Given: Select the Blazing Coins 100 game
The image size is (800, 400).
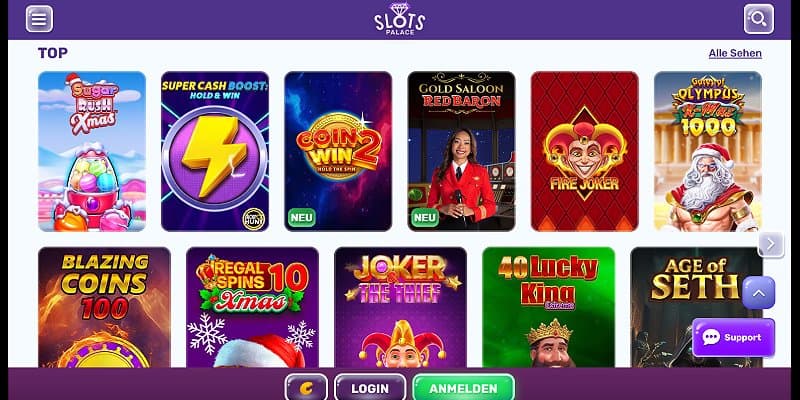Looking at the screenshot, I should point(105,308).
